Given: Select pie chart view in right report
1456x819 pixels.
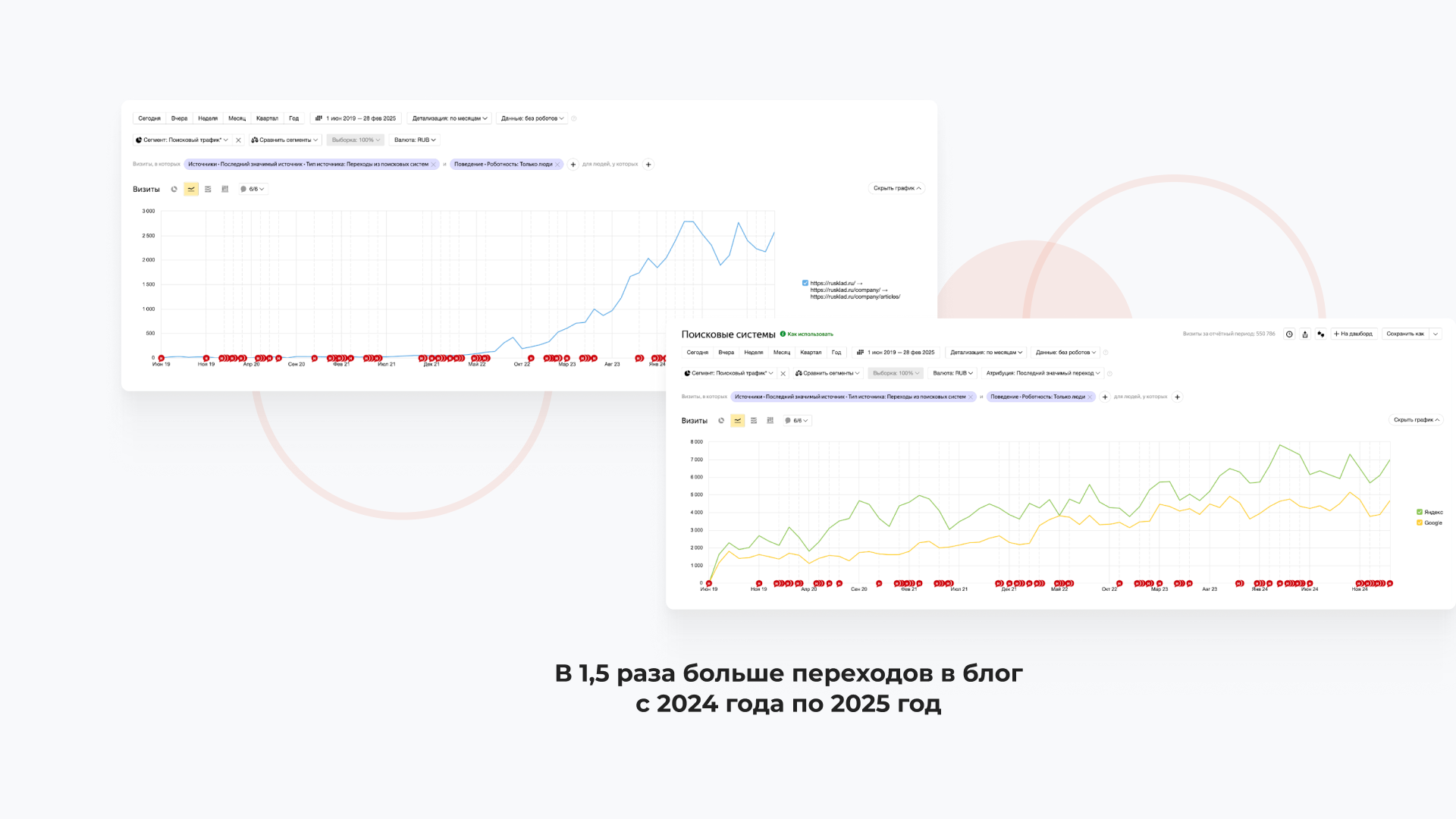Looking at the screenshot, I should point(721,421).
